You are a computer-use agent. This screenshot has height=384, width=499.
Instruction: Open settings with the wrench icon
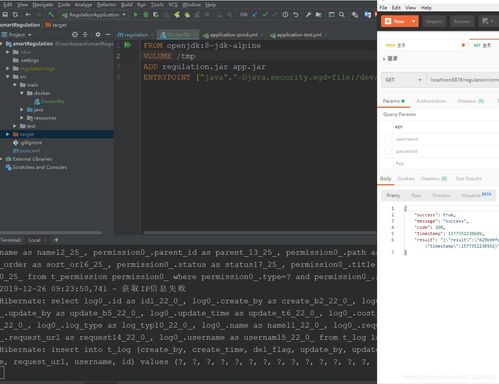(308, 15)
